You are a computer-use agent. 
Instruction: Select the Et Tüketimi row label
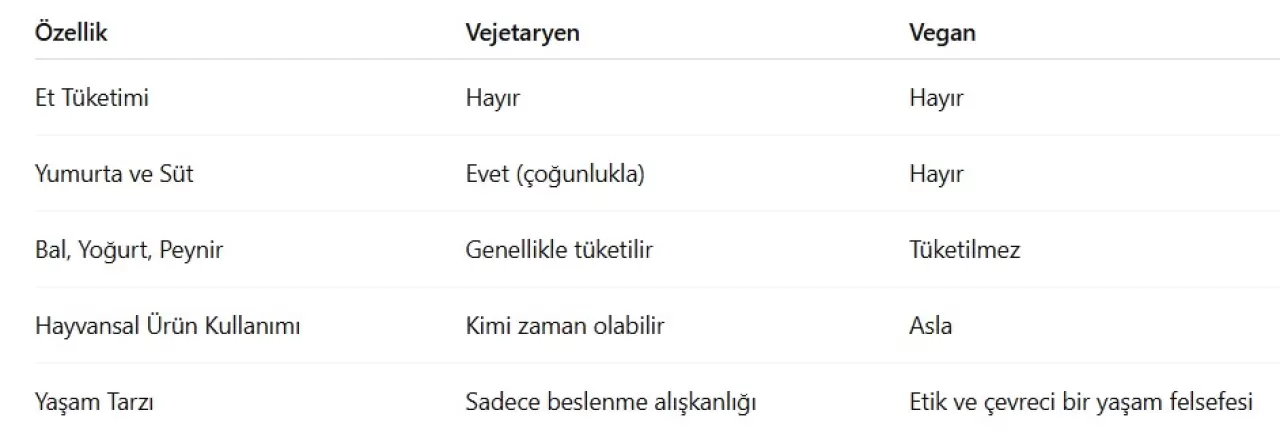click(92, 98)
